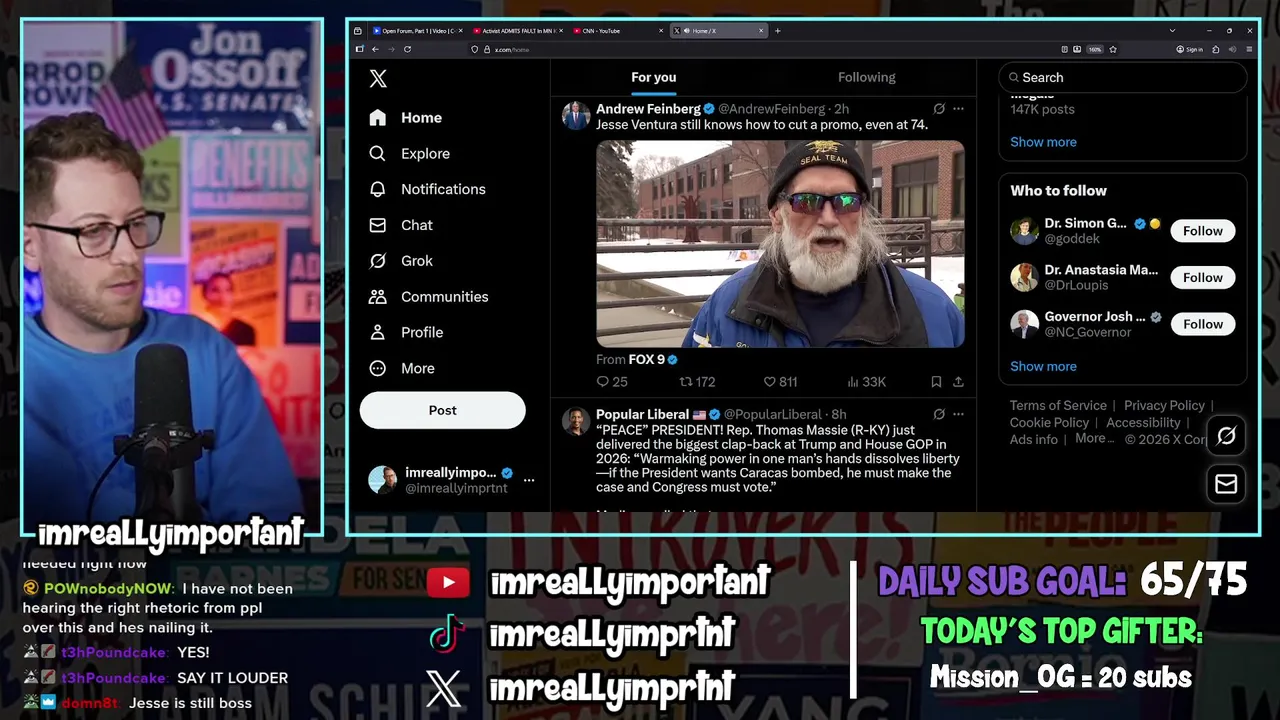
Task: Open more options on Andrew Feinberg's post
Action: tap(958, 108)
